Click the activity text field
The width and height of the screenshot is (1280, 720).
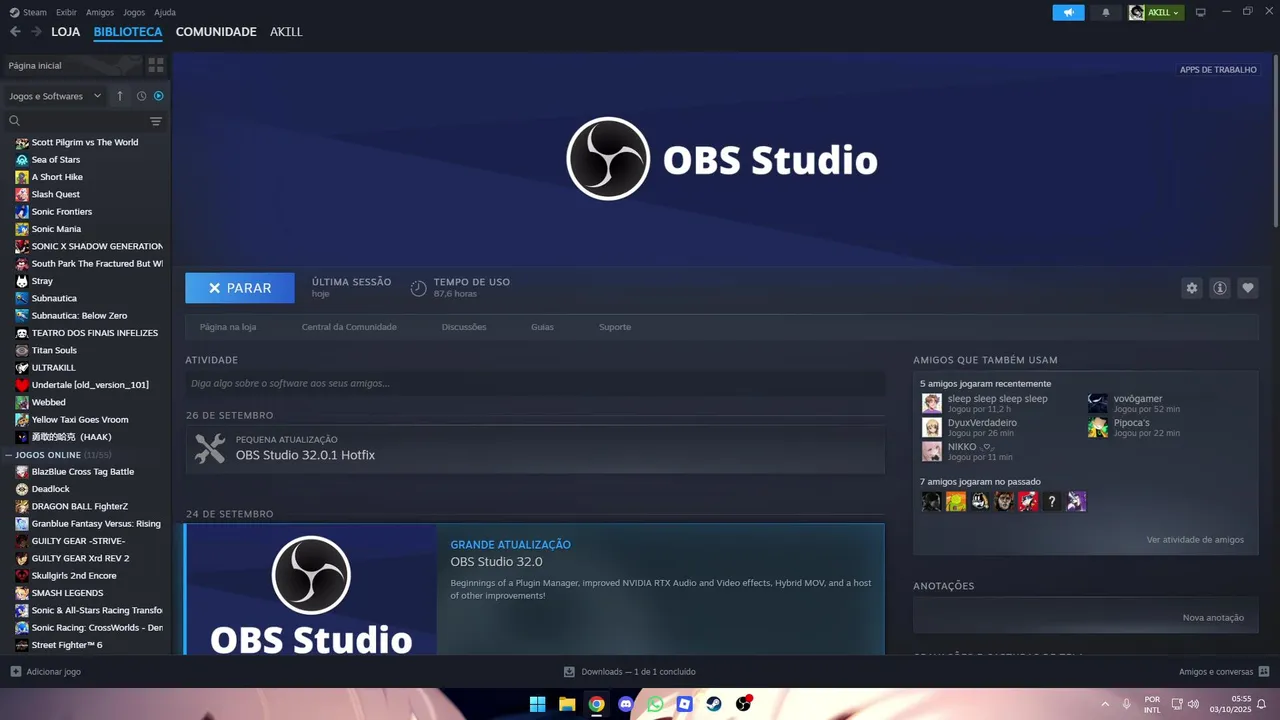tap(535, 383)
